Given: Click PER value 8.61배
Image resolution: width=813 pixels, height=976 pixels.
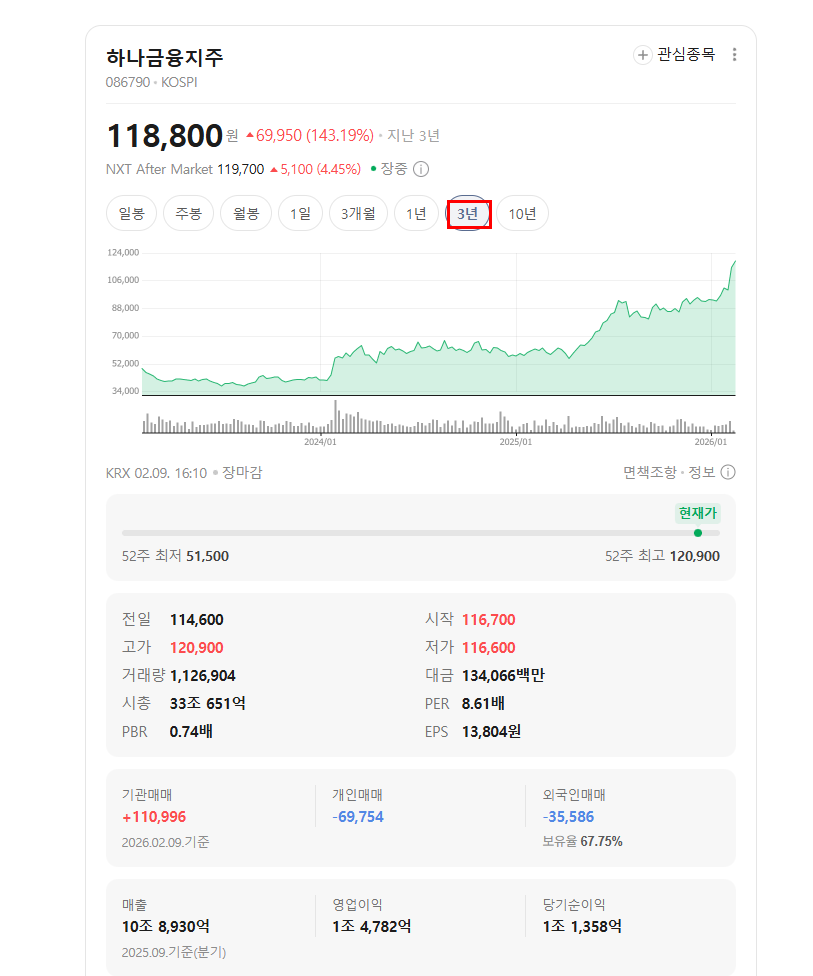Looking at the screenshot, I should coord(483,703).
